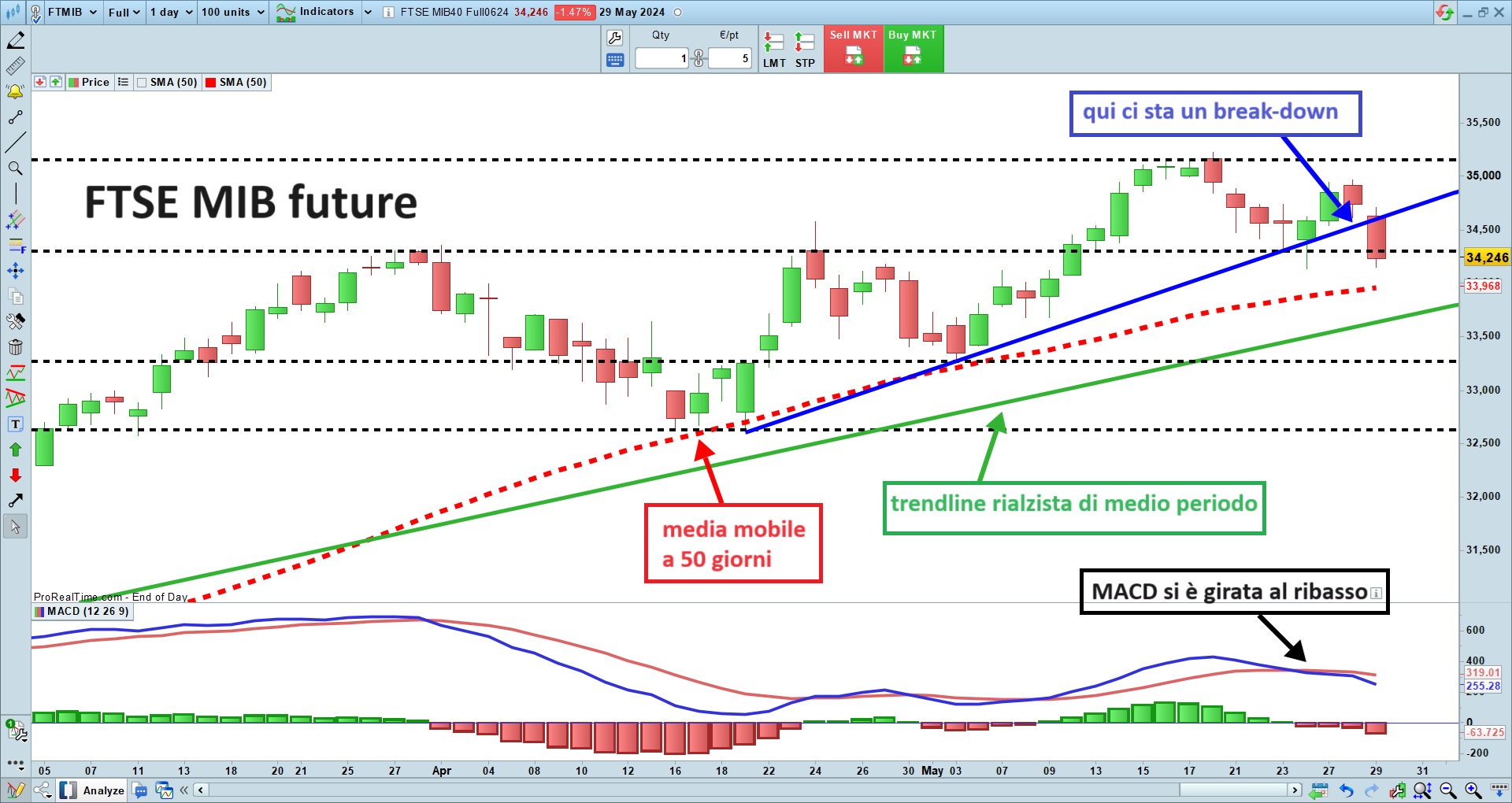1512x803 pixels.
Task: Click the calendar go-to-date icon
Action: point(1319,790)
